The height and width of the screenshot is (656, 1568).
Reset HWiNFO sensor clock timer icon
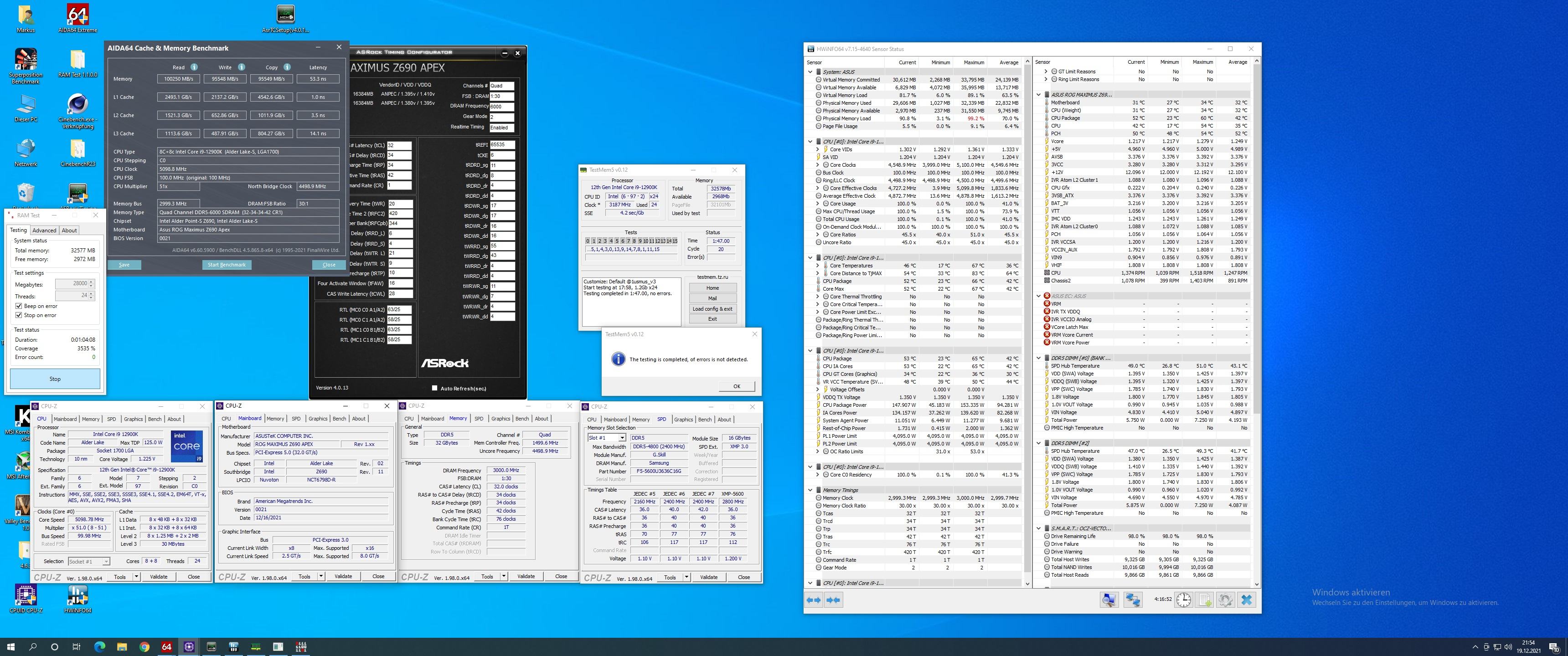[1183, 600]
